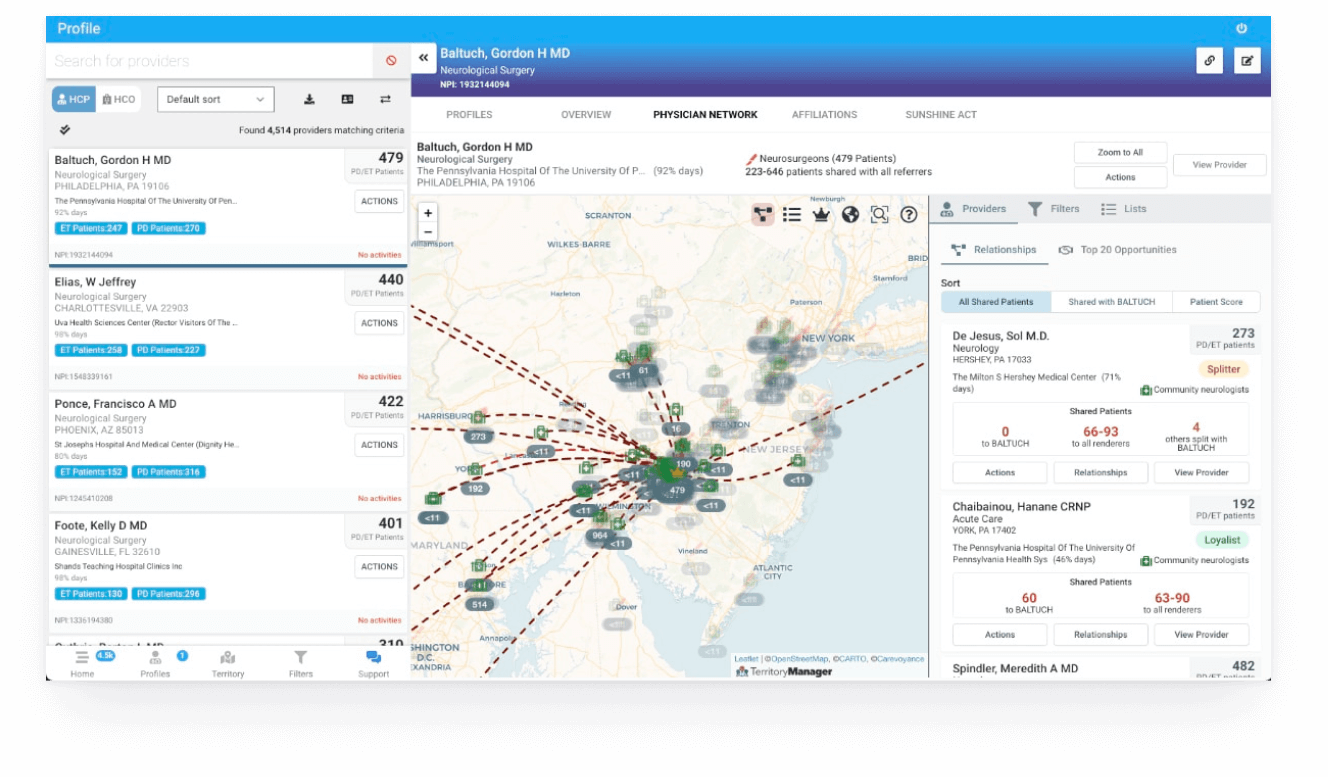Click Relationships for De Jesus, Sol M.D.
This screenshot has width=1328, height=777.
pos(1100,472)
